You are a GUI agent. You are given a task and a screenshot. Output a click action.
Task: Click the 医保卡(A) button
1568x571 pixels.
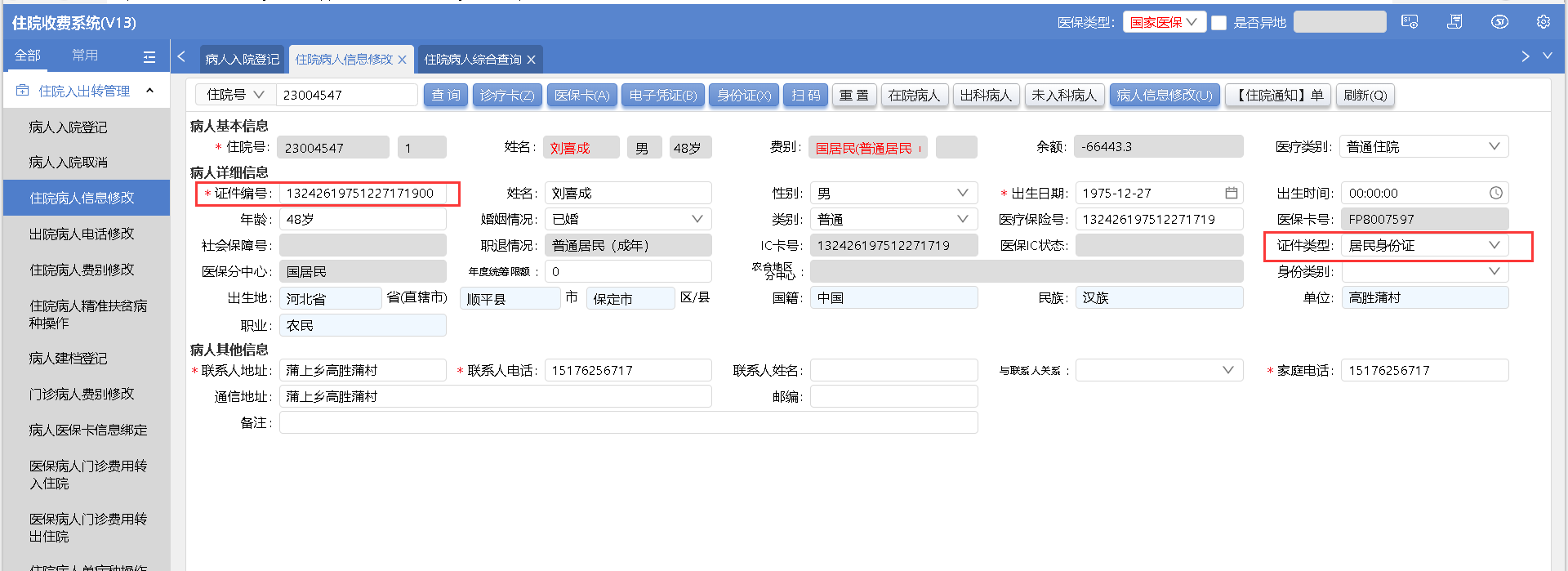coord(581,96)
